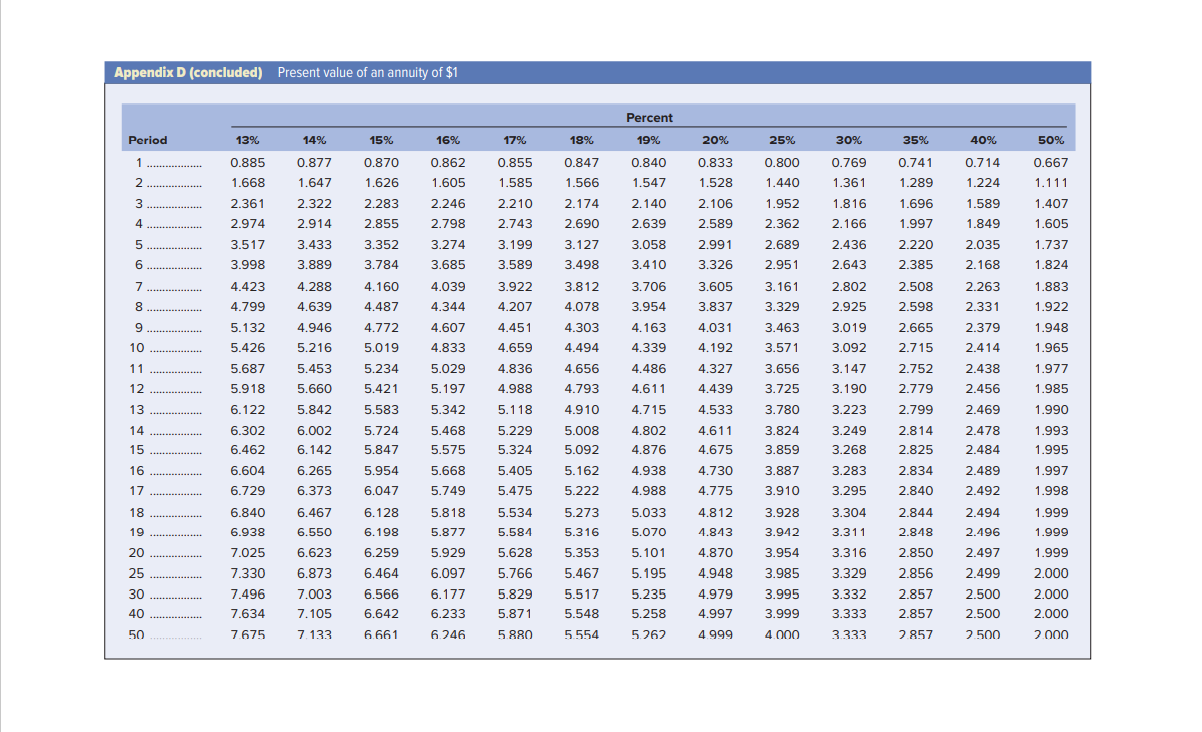Click the period 25 row label

coord(137,574)
